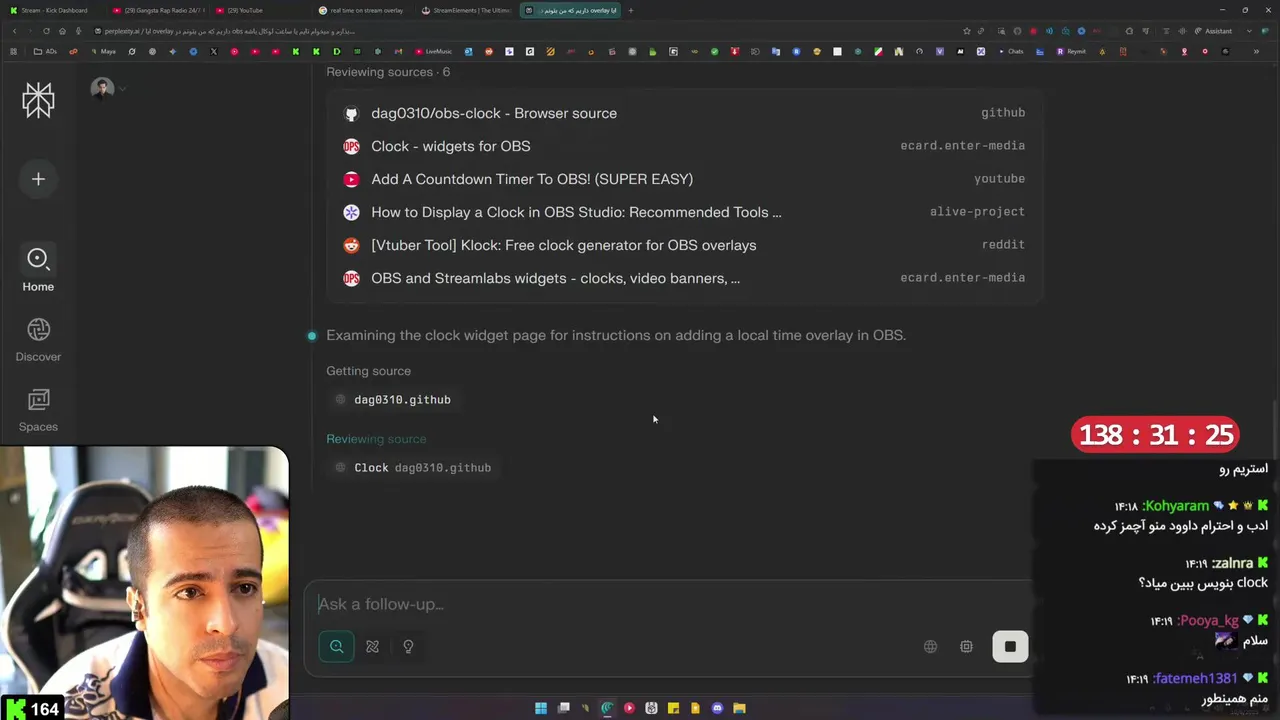
Task: Open the Spaces section
Action: pyautogui.click(x=38, y=410)
